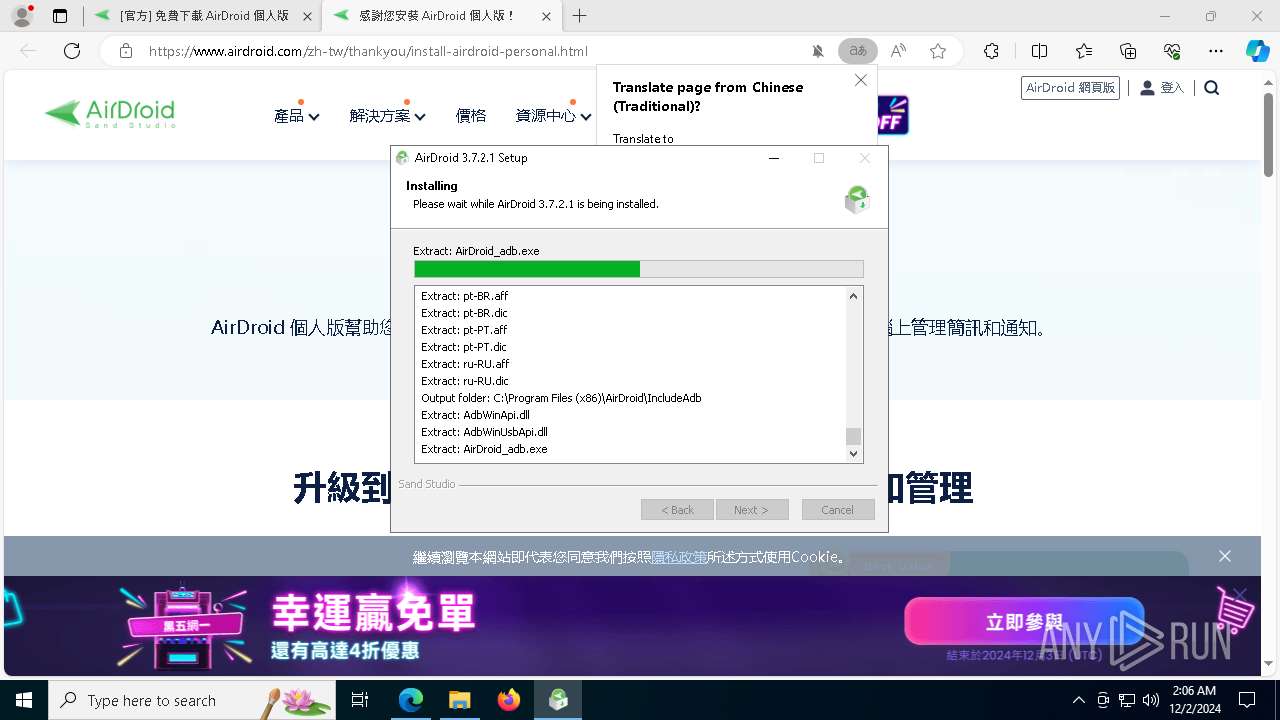Image resolution: width=1280 pixels, height=720 pixels.
Task: Expand the 解決方案 dropdown menu
Action: [x=388, y=116]
